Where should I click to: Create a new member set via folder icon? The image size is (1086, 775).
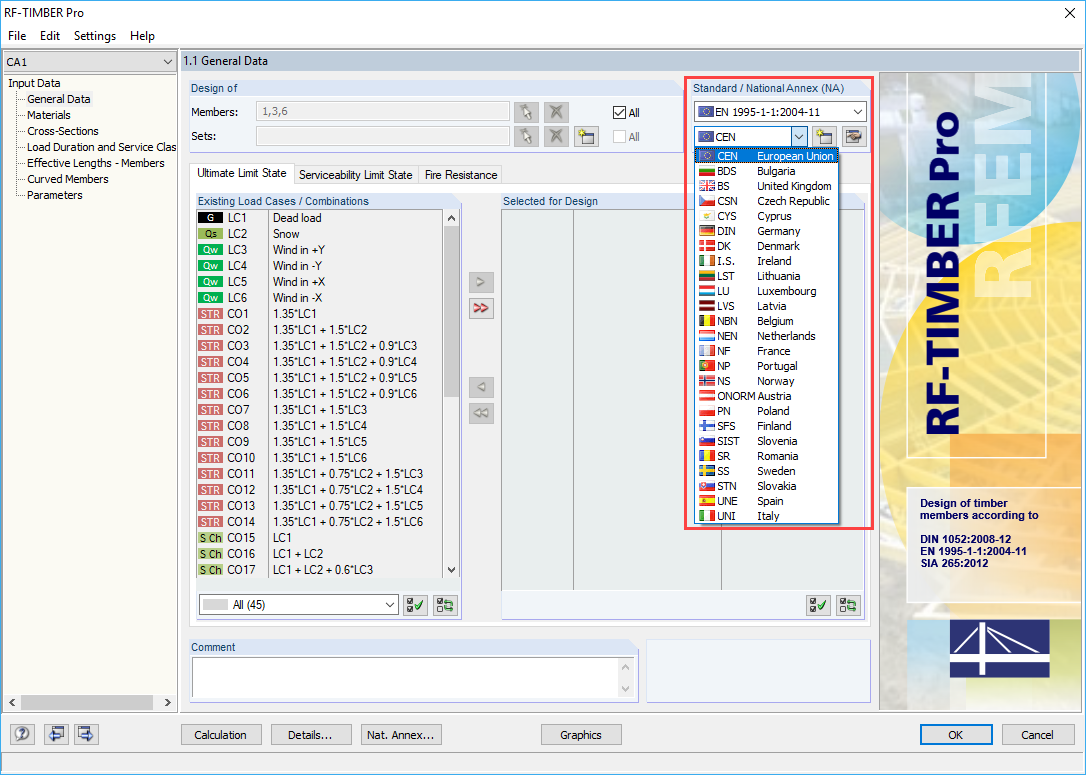tap(586, 136)
